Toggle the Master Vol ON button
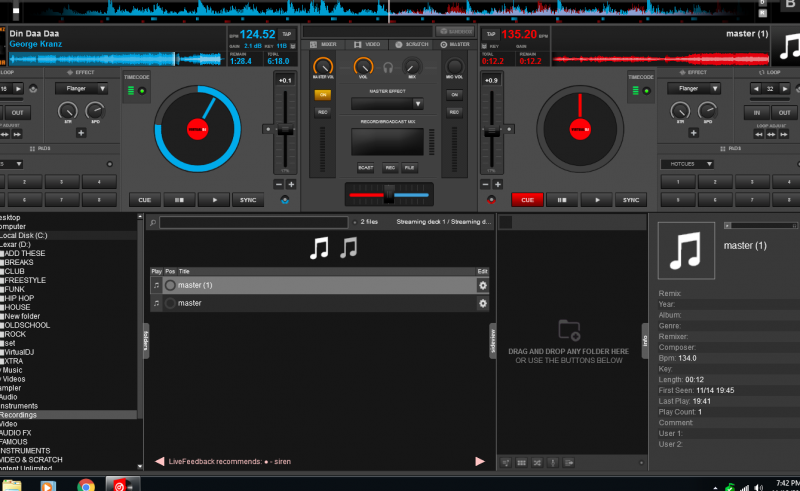The width and height of the screenshot is (800, 491). pyautogui.click(x=322, y=94)
